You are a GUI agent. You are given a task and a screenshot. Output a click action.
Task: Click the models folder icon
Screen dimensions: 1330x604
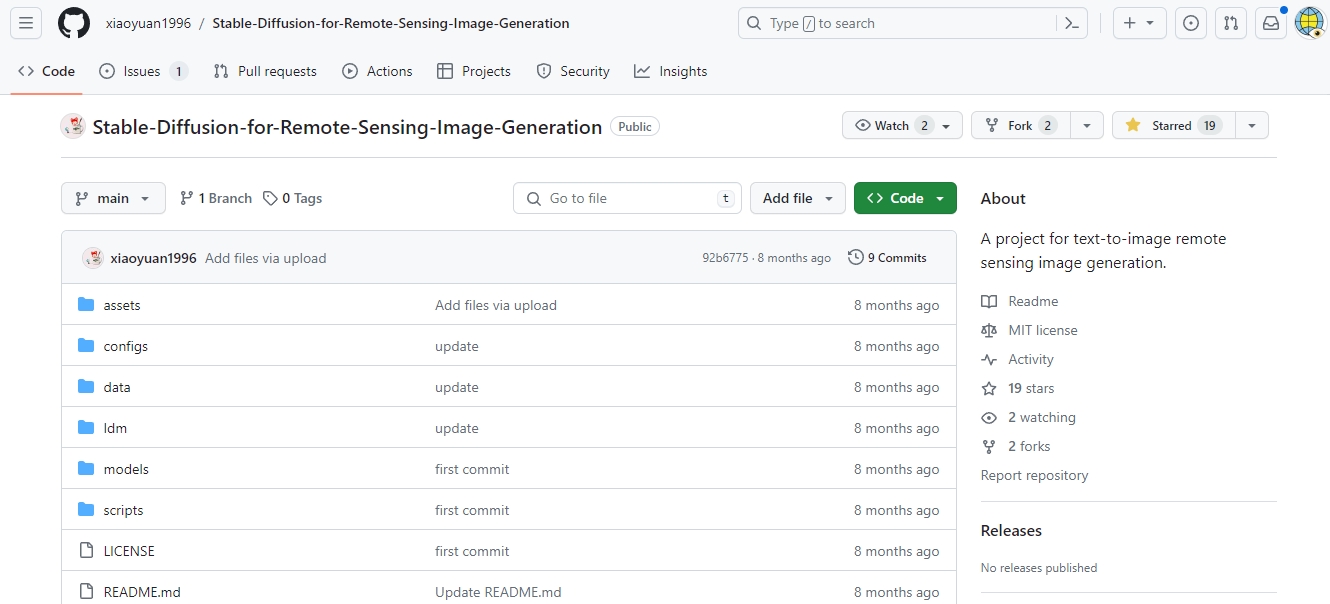86,469
